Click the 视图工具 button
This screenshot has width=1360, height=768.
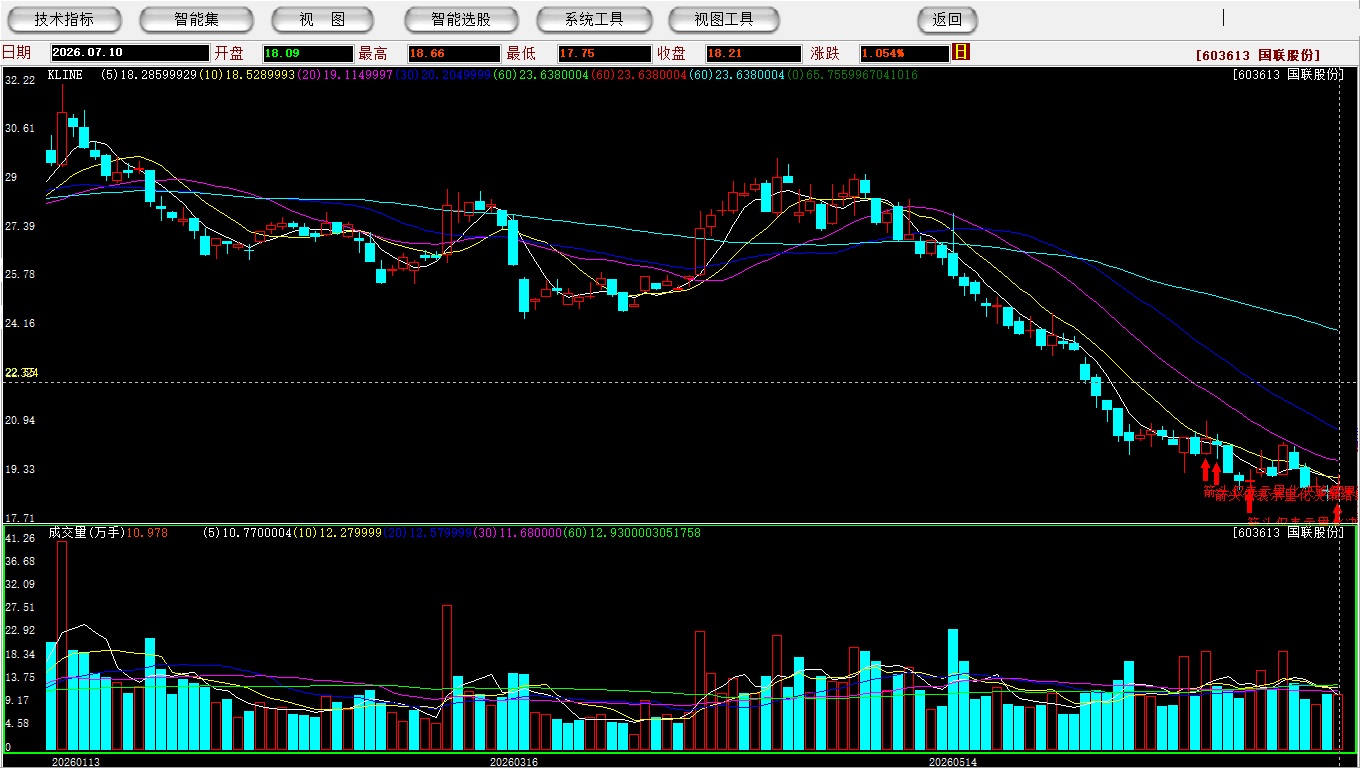[725, 19]
